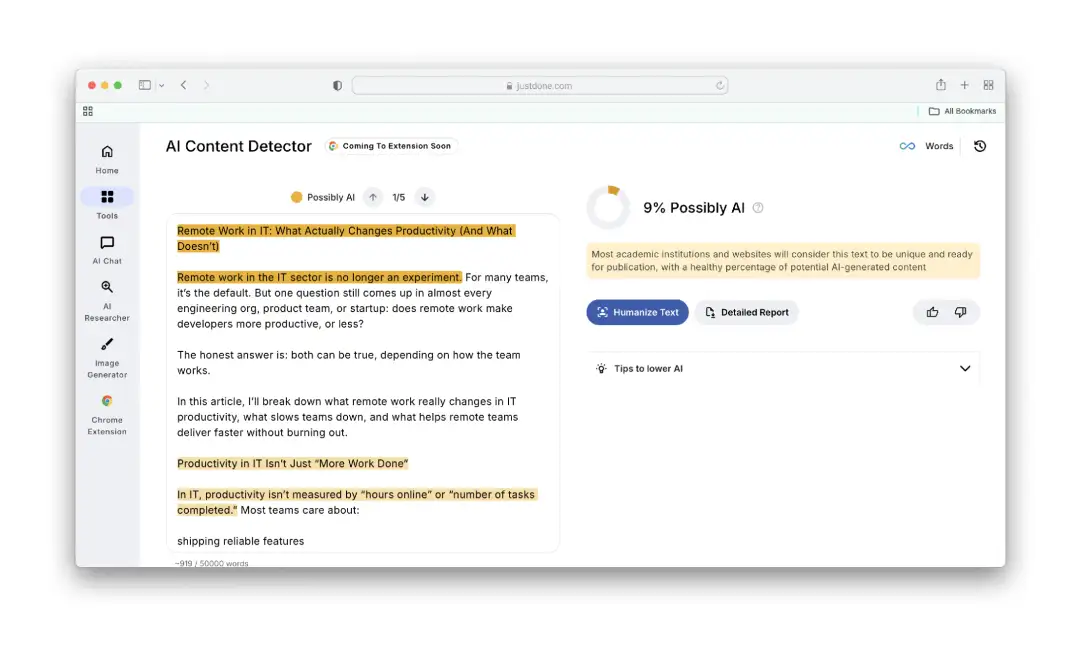Image resolution: width=1080 pixels, height=656 pixels.
Task: Open the Detailed Report
Action: pyautogui.click(x=747, y=312)
